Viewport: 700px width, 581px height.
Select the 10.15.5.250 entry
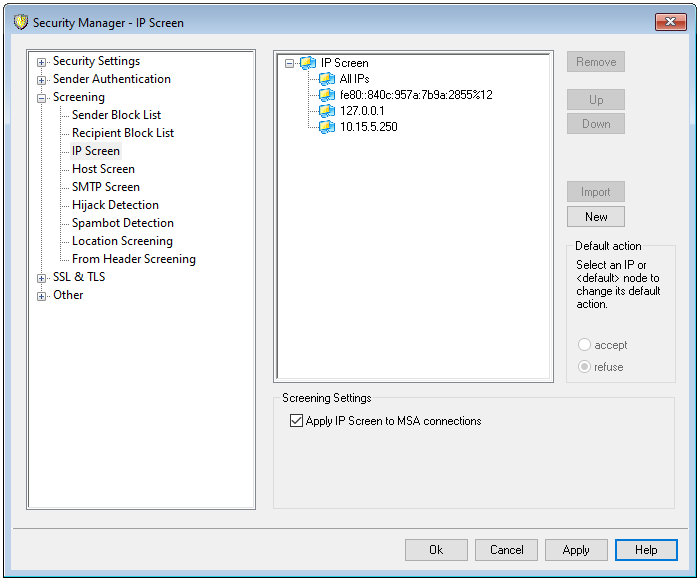tap(368, 127)
